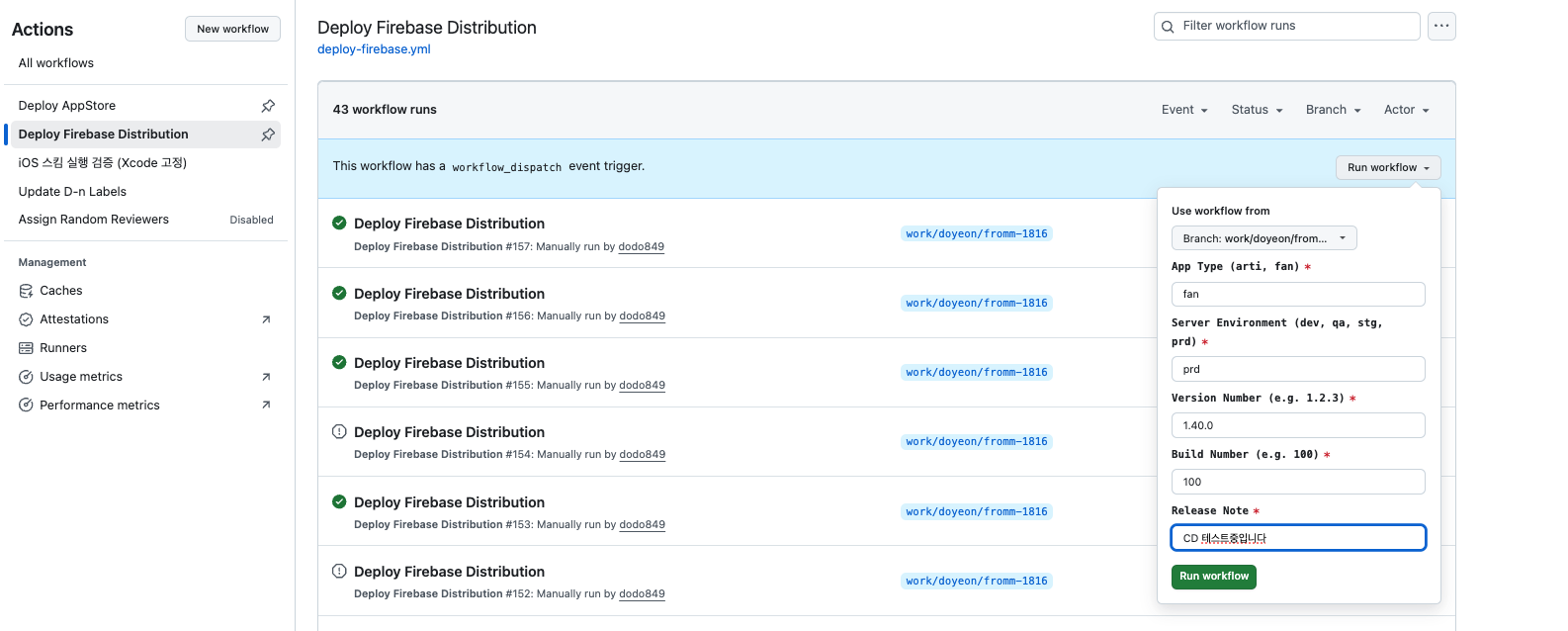Select the Update D-n Labels workflow
1568x631 pixels.
pyautogui.click(x=72, y=192)
